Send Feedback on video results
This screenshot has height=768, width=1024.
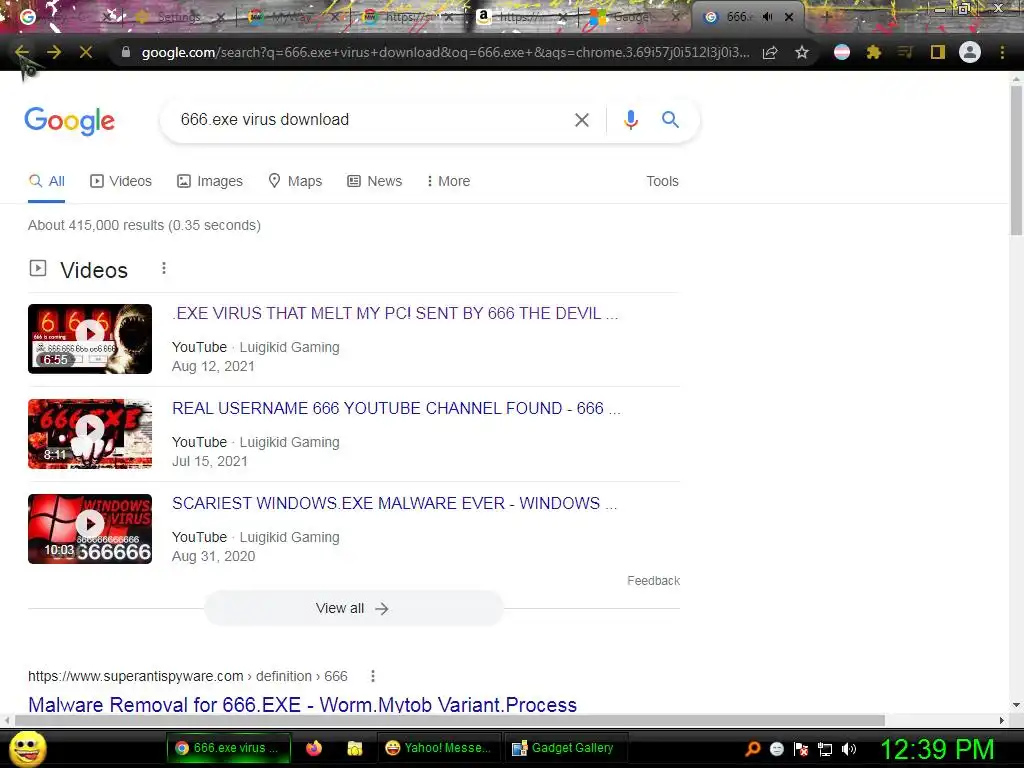[x=653, y=581]
